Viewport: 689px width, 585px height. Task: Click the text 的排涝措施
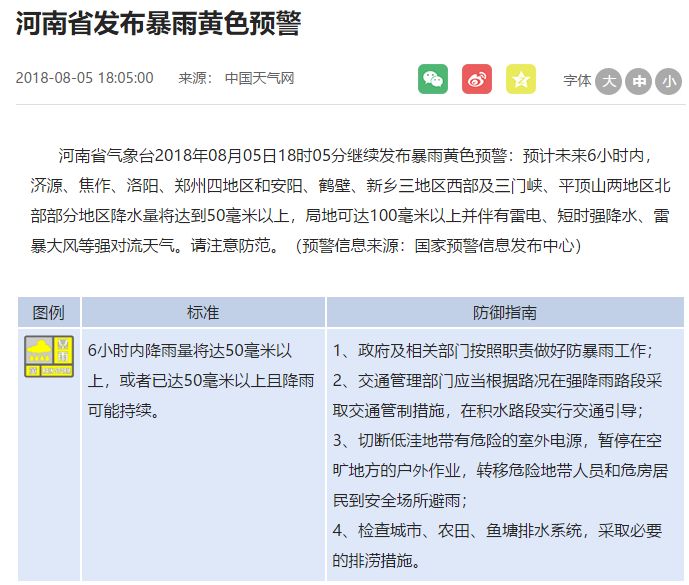[372, 560]
